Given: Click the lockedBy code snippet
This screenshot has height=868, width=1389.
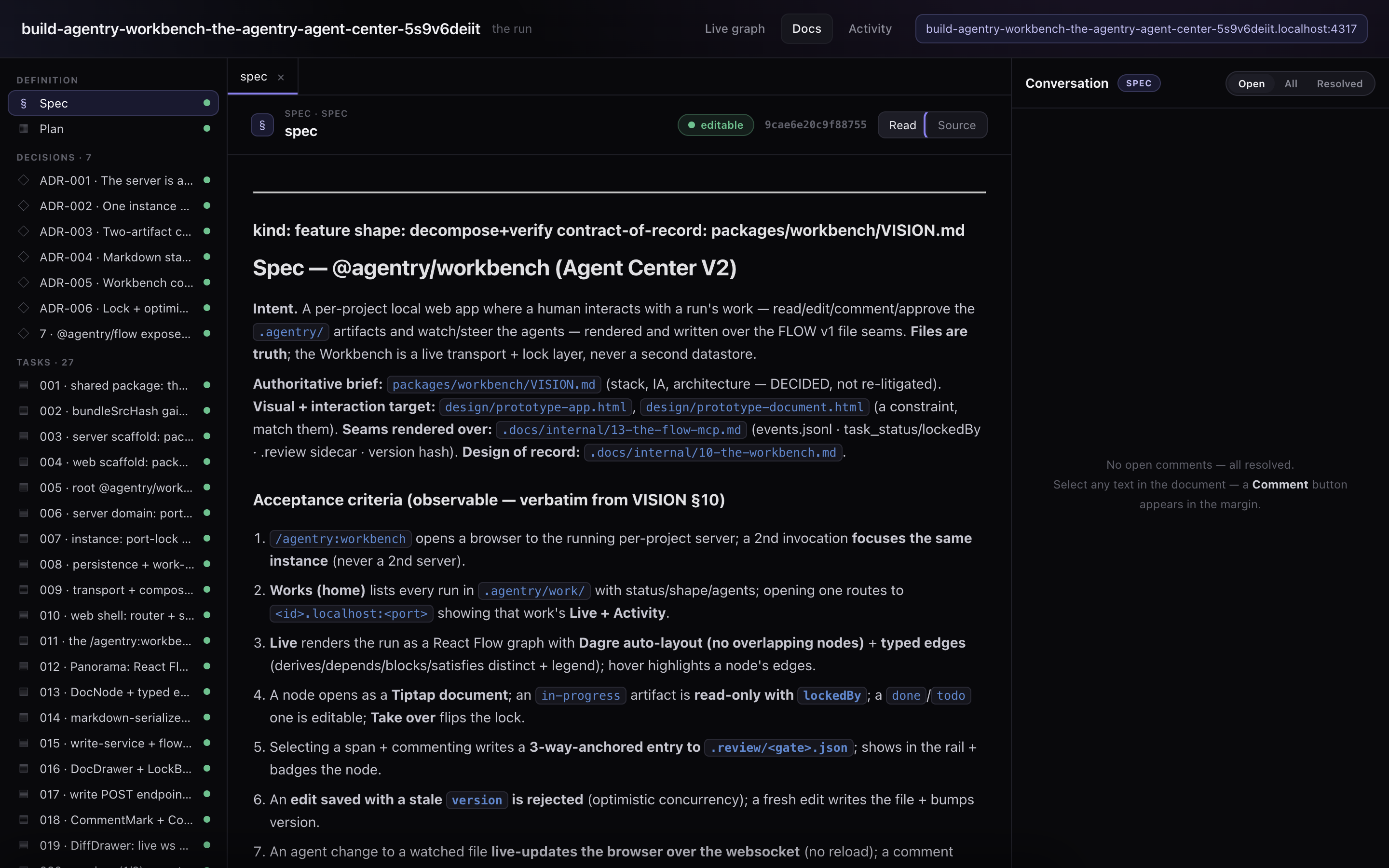Looking at the screenshot, I should pos(831,695).
